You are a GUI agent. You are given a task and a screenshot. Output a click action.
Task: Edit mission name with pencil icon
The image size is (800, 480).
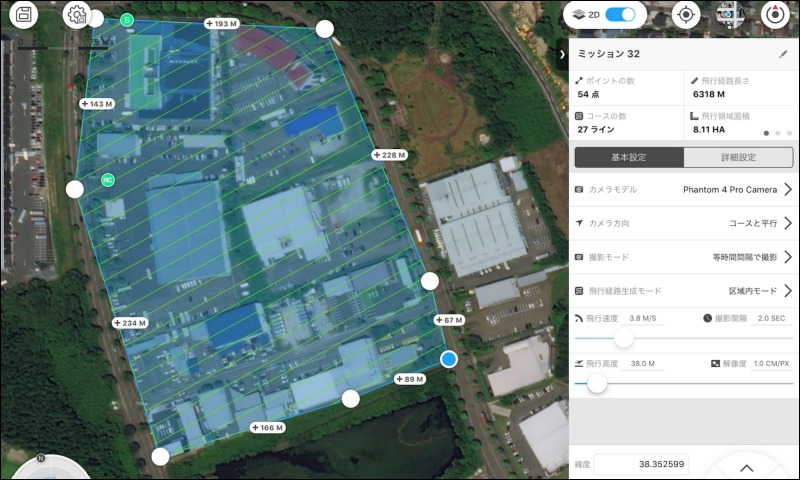pos(783,54)
